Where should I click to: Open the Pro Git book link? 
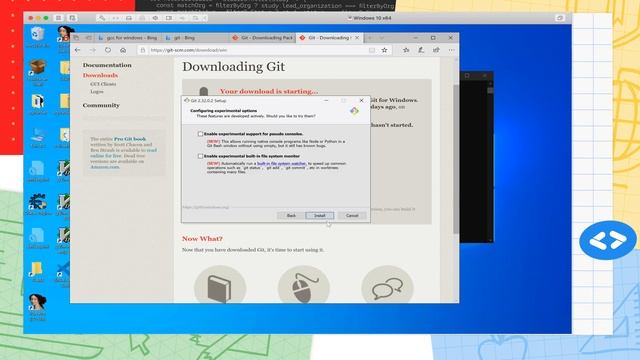pyautogui.click(x=130, y=139)
